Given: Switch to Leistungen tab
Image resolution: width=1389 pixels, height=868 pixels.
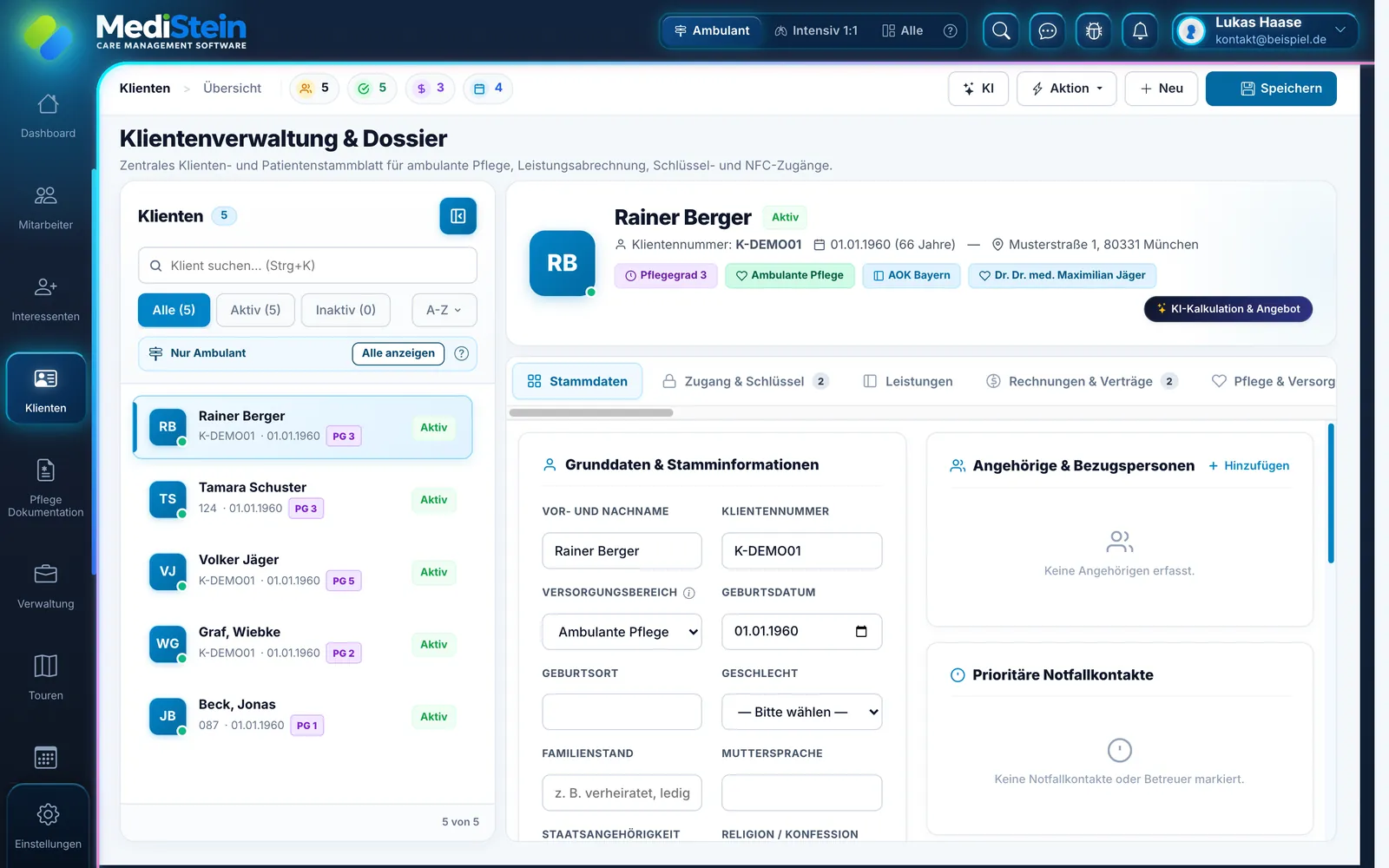Looking at the screenshot, I should tap(908, 381).
